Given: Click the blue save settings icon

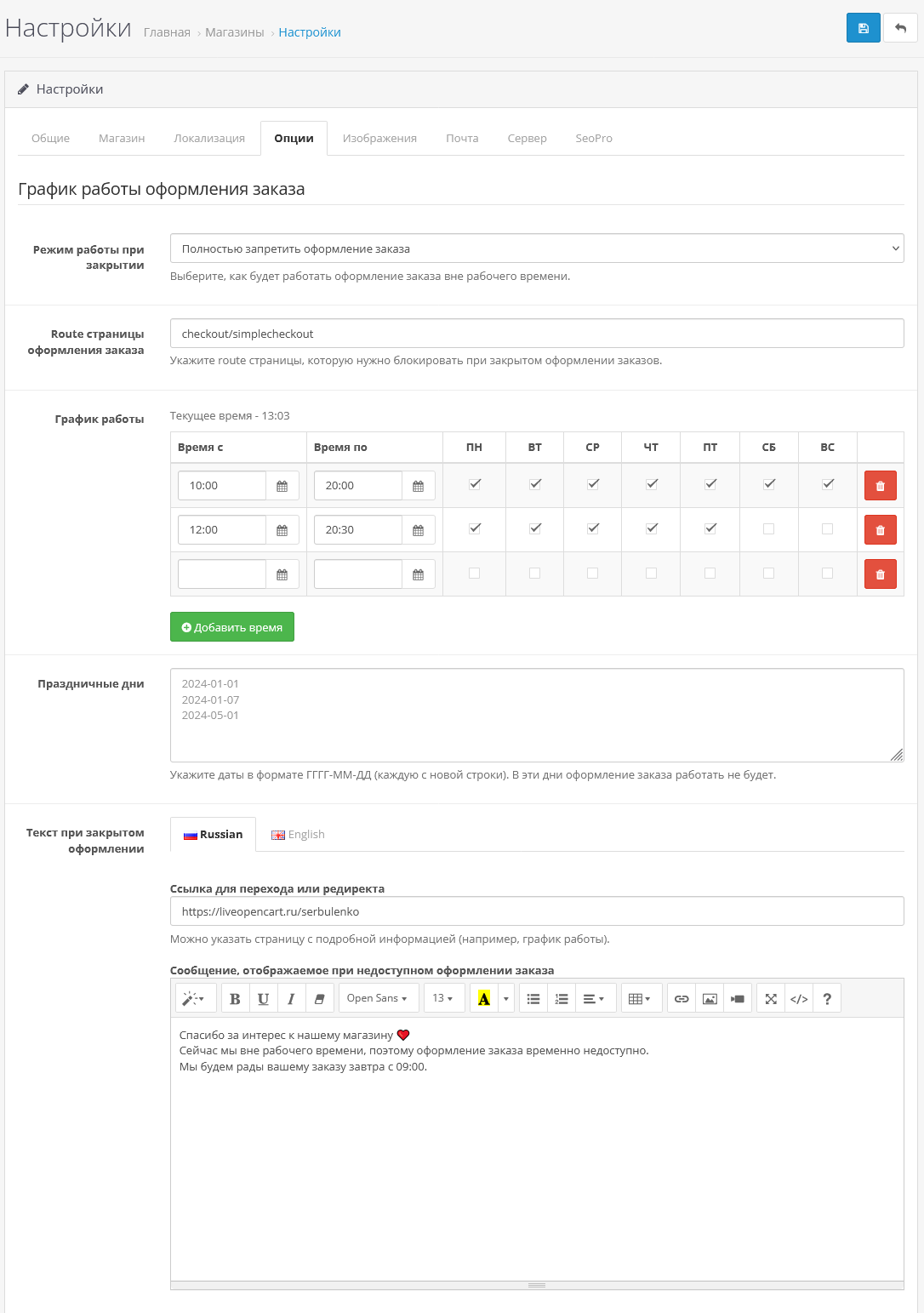Looking at the screenshot, I should 863,28.
